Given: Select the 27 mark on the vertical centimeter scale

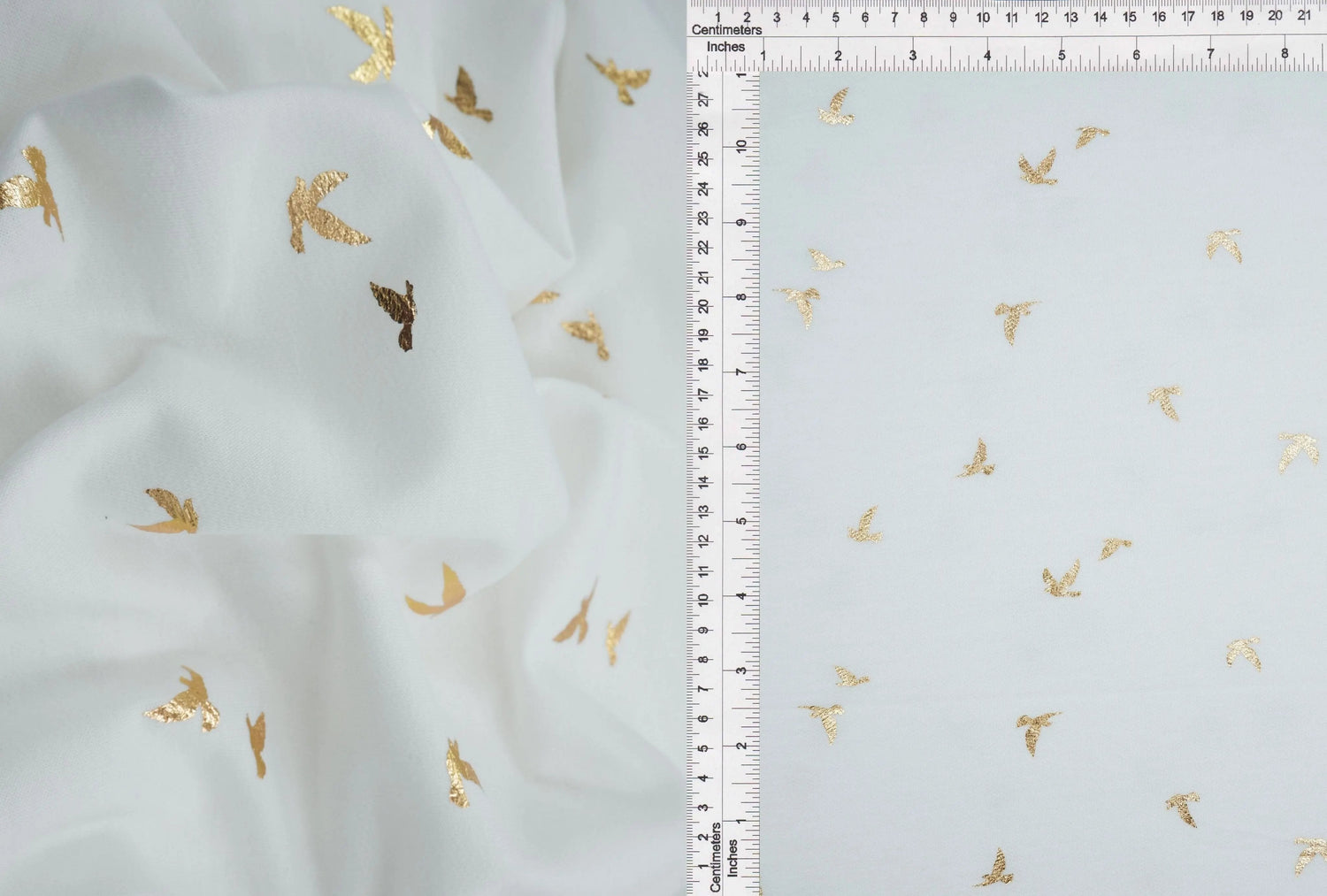Looking at the screenshot, I should click(x=705, y=99).
